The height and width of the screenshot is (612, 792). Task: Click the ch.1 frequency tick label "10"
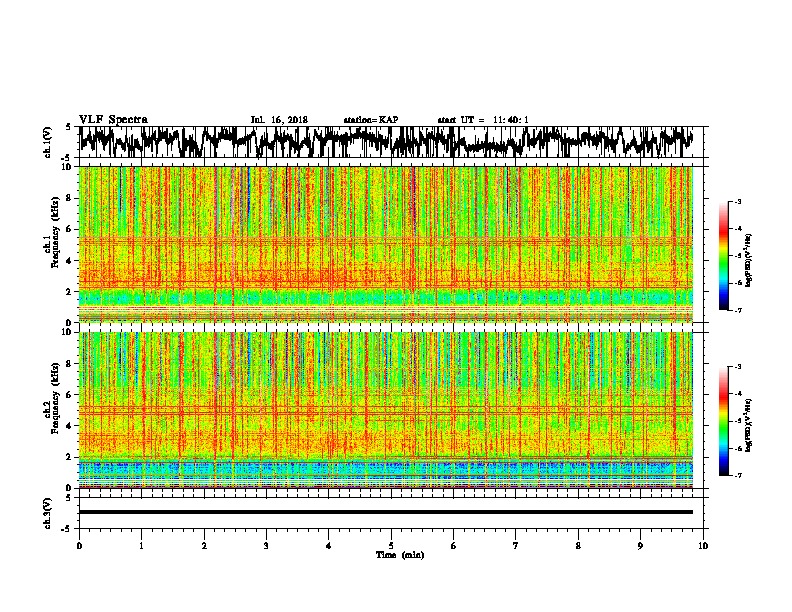(68, 167)
